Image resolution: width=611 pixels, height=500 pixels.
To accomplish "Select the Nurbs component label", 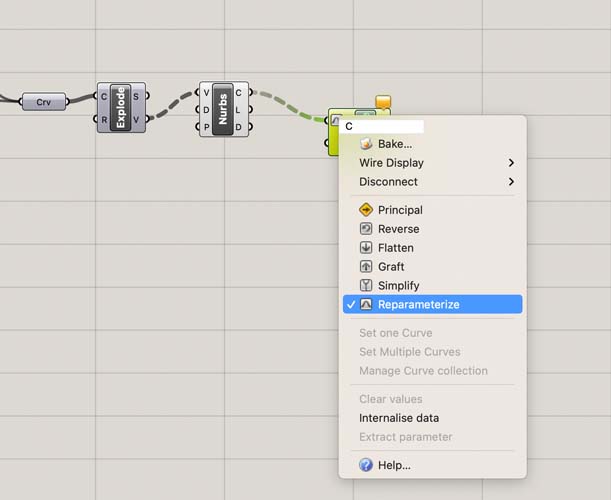I will 223,109.
